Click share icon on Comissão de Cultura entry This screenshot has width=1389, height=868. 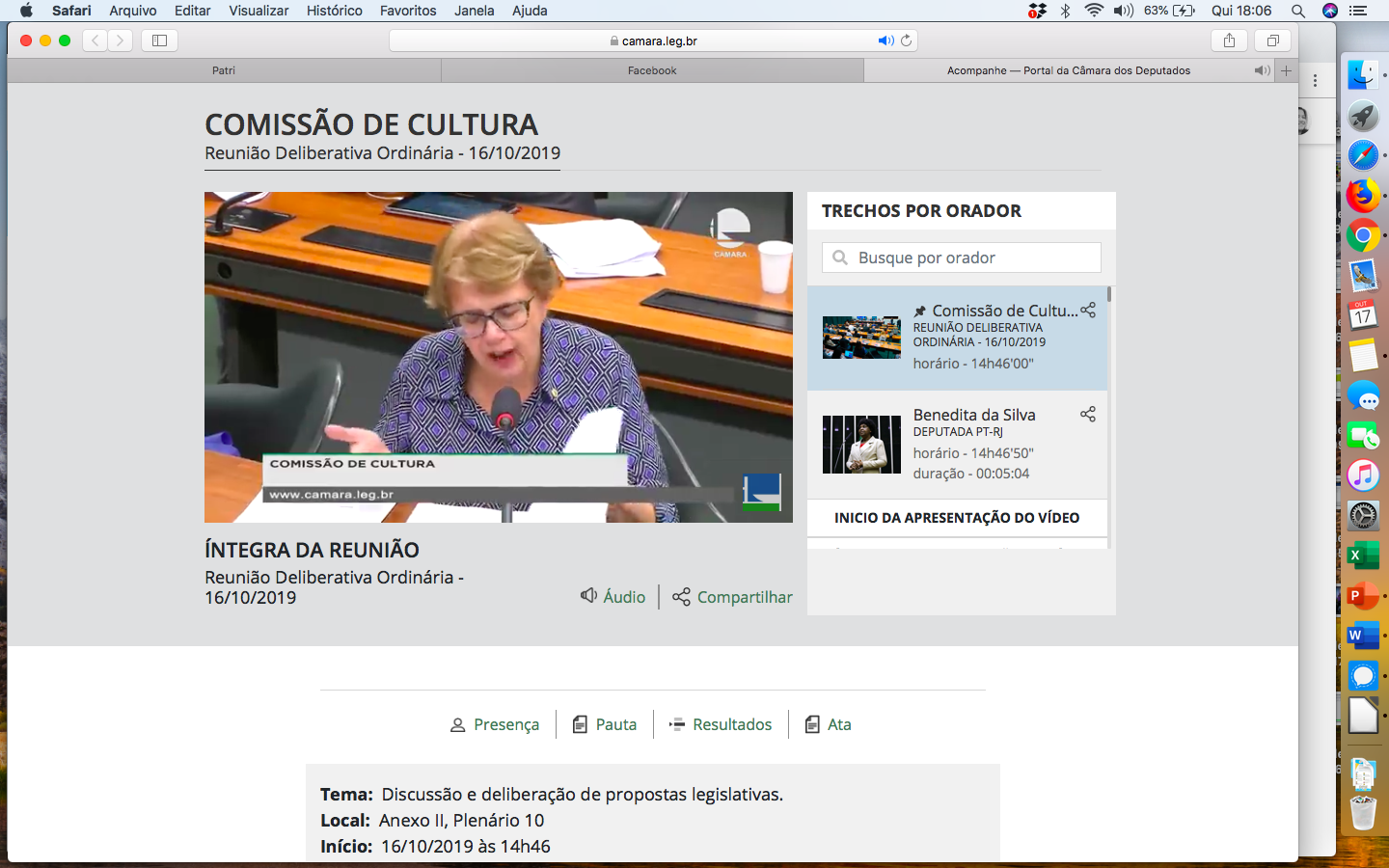(1088, 311)
